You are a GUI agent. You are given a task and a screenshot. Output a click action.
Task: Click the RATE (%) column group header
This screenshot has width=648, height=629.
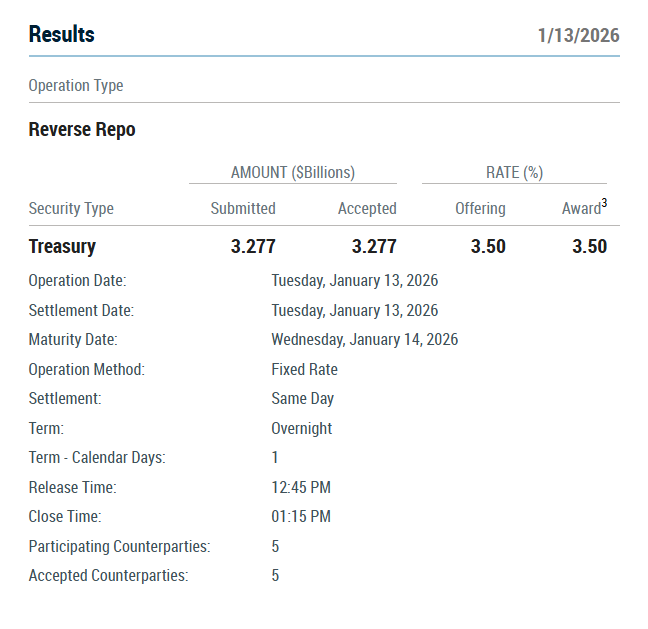[515, 173]
